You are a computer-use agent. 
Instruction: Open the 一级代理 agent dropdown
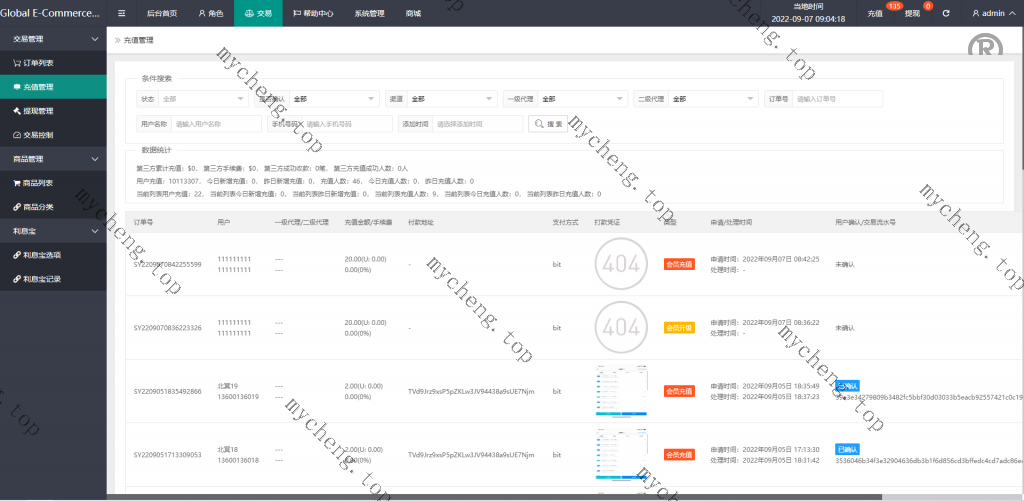582,99
